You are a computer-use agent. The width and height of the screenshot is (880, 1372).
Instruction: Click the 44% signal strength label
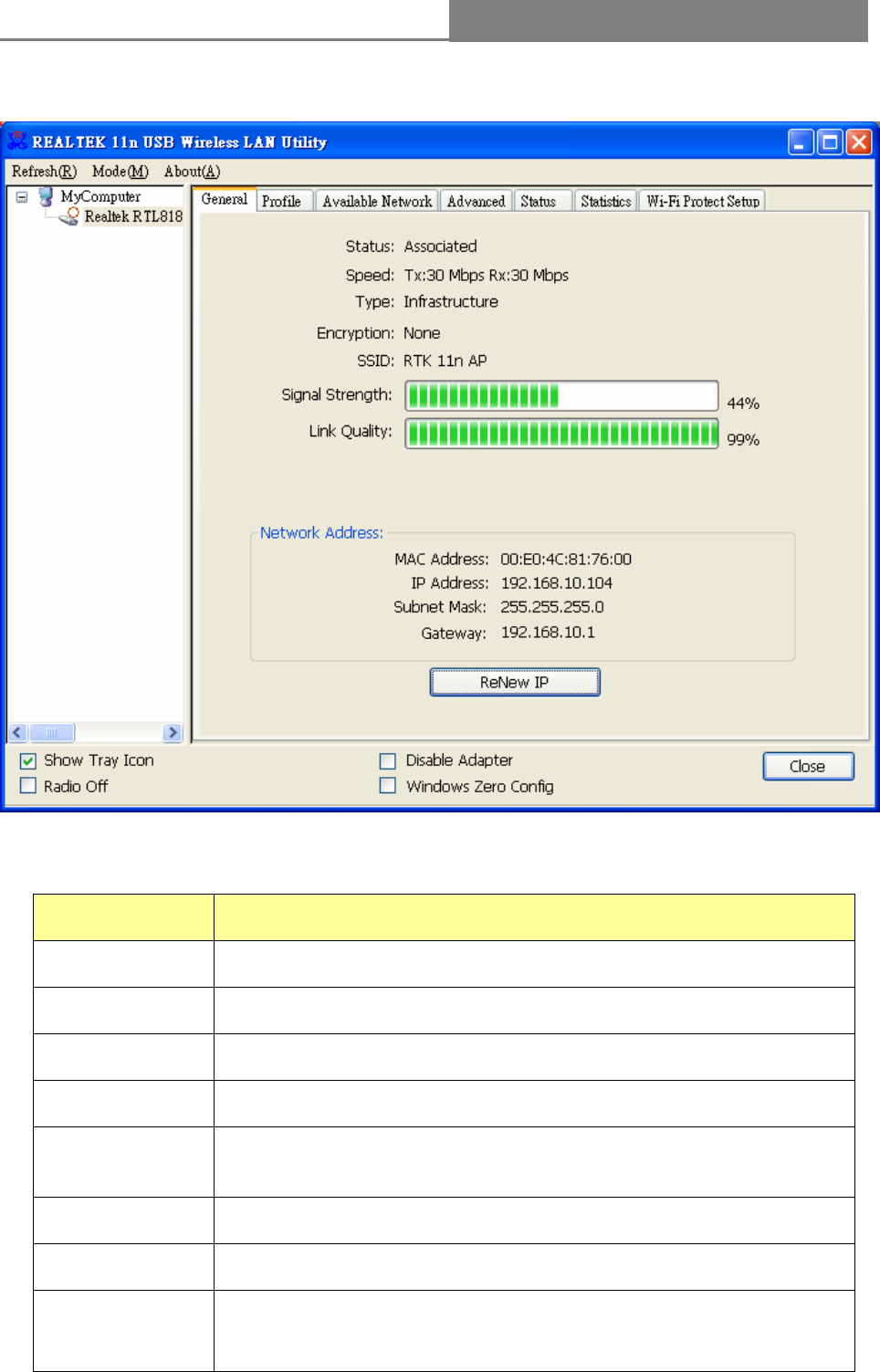(x=743, y=403)
